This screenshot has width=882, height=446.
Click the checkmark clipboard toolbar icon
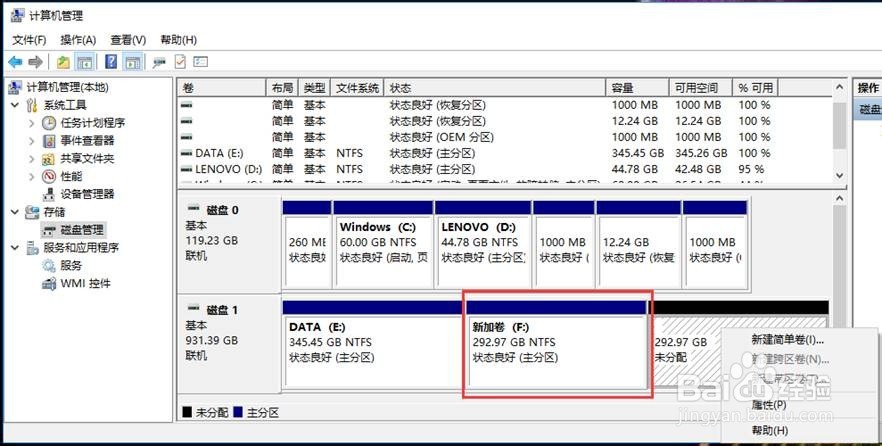(x=180, y=62)
